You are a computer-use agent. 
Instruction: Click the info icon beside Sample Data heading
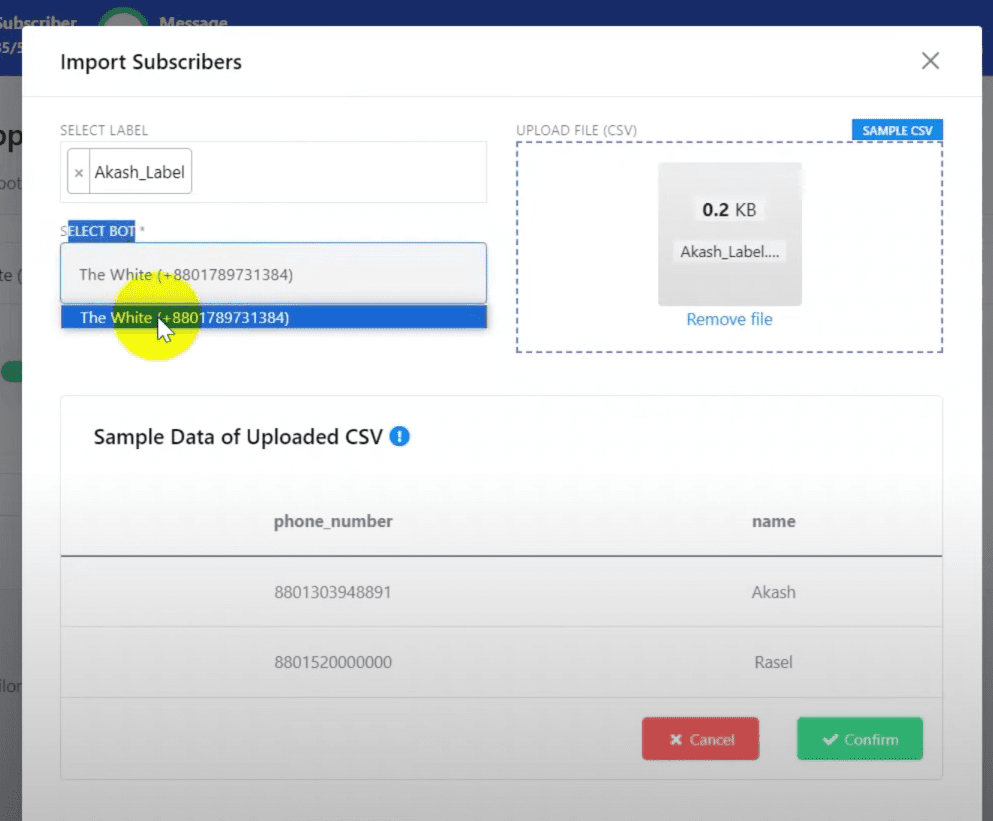[399, 437]
